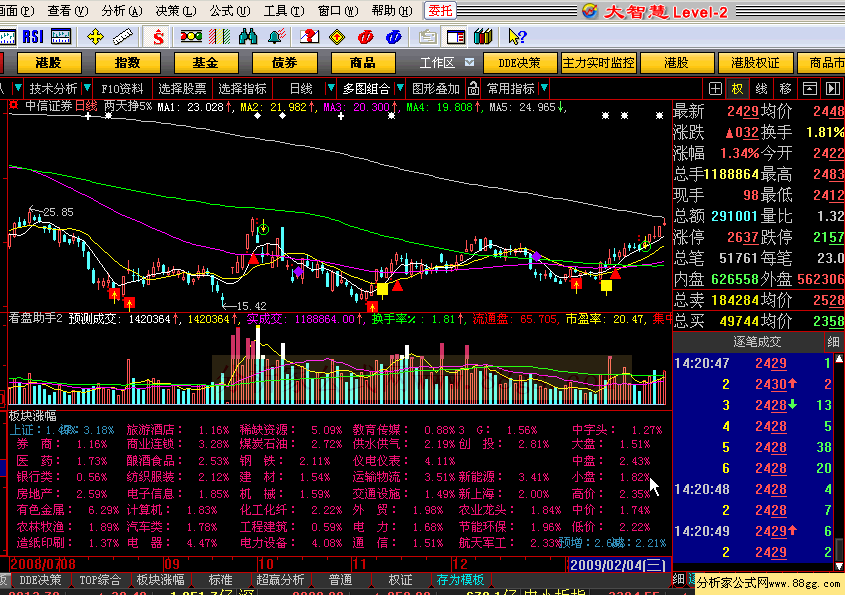Switch to the 板块涨幅 bottom tab
The width and height of the screenshot is (845, 595).
tap(160, 580)
